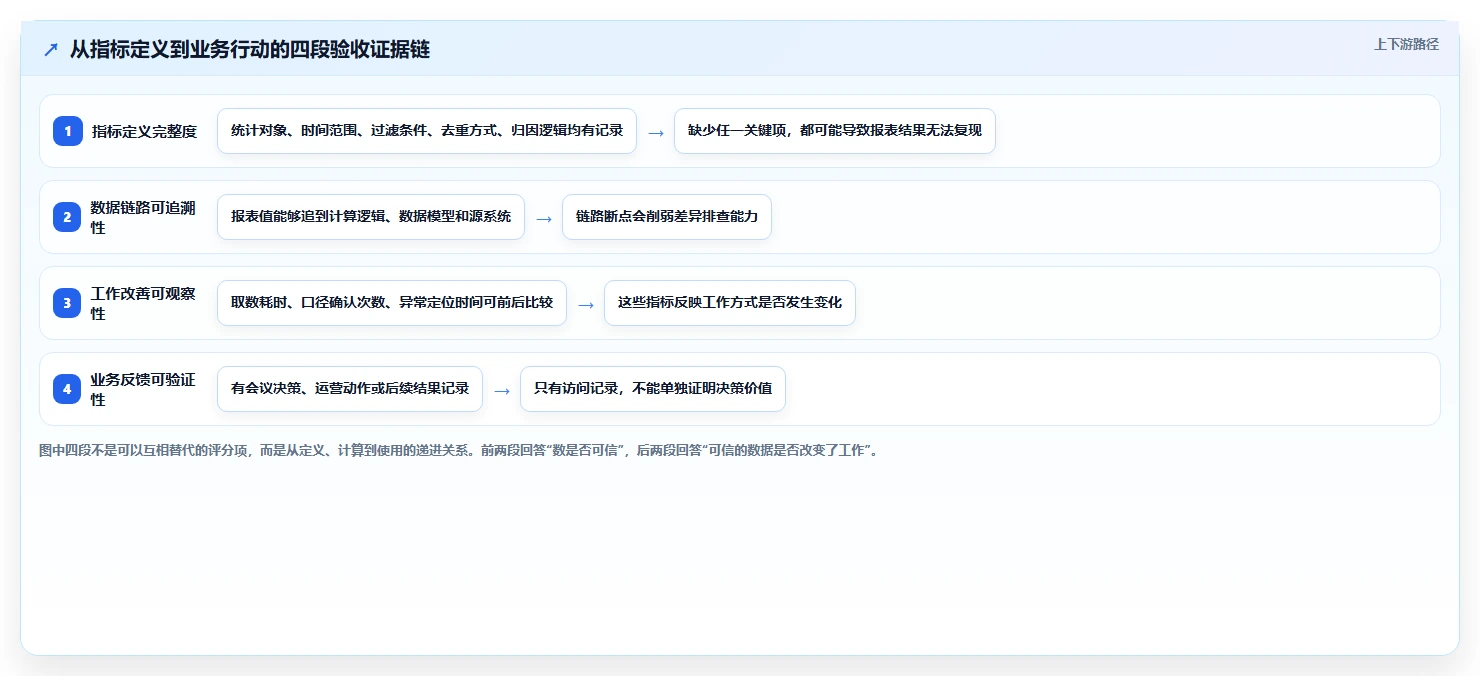Image resolution: width=1480 pixels, height=676 pixels.
Task: Click the blue step number 2 badge
Action: [x=68, y=217]
